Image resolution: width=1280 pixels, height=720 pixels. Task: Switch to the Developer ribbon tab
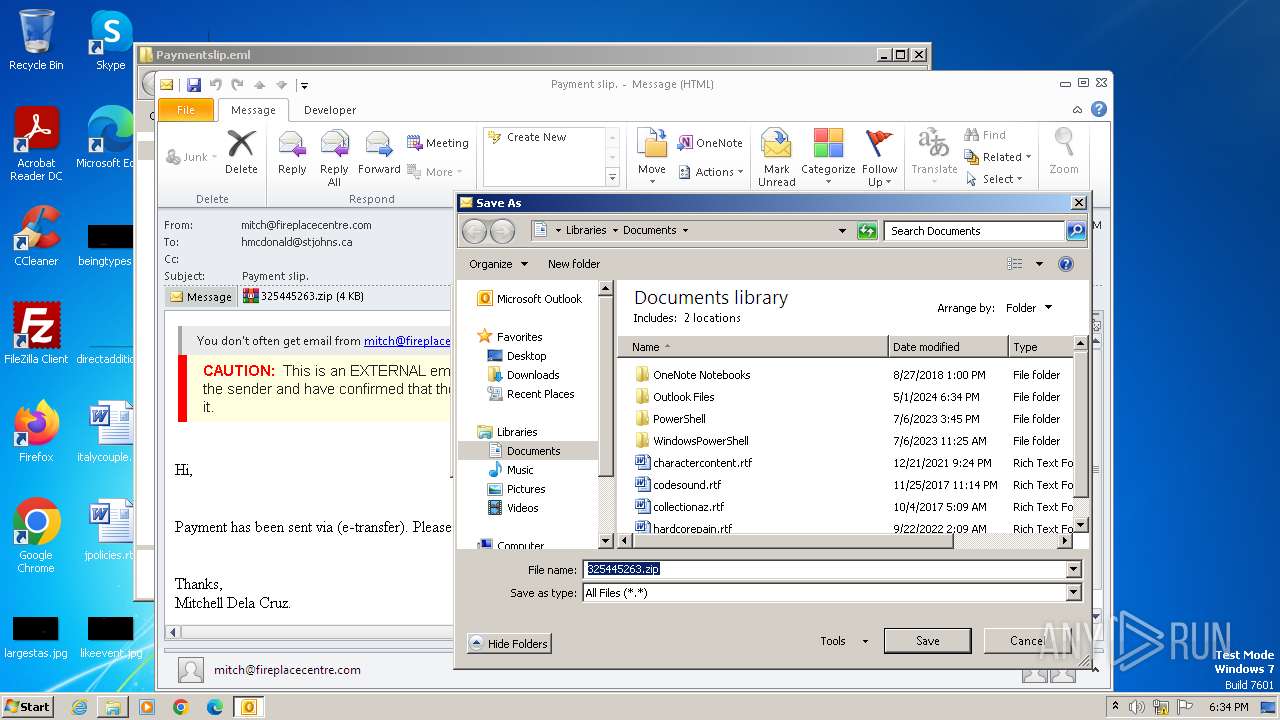[330, 110]
